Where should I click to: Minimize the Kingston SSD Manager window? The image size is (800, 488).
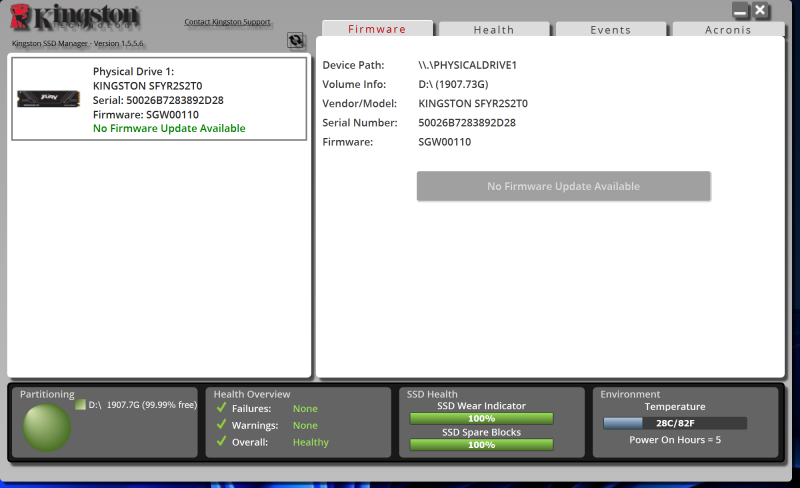click(x=741, y=11)
